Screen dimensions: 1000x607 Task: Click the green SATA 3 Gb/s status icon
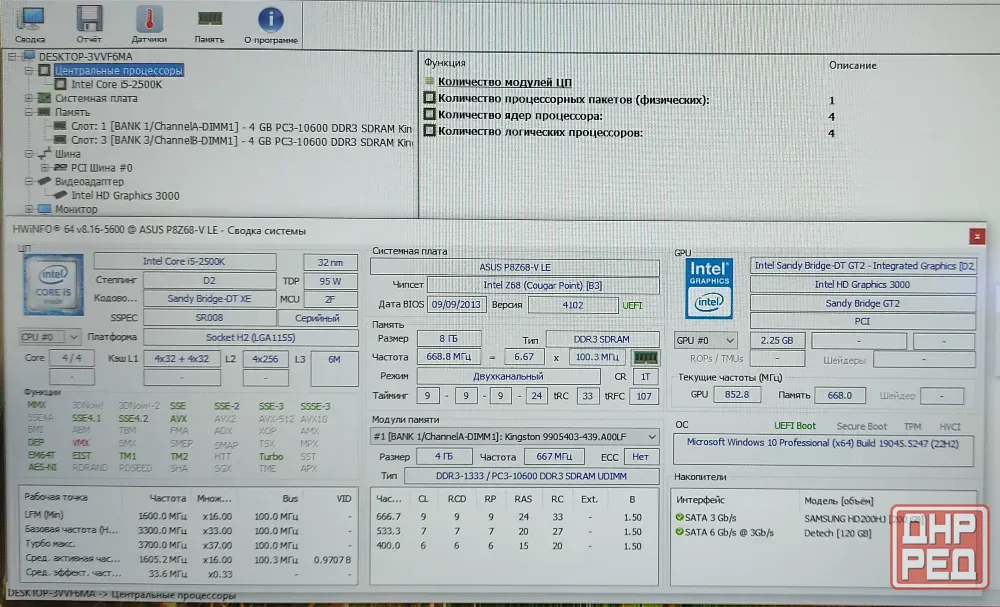point(679,517)
